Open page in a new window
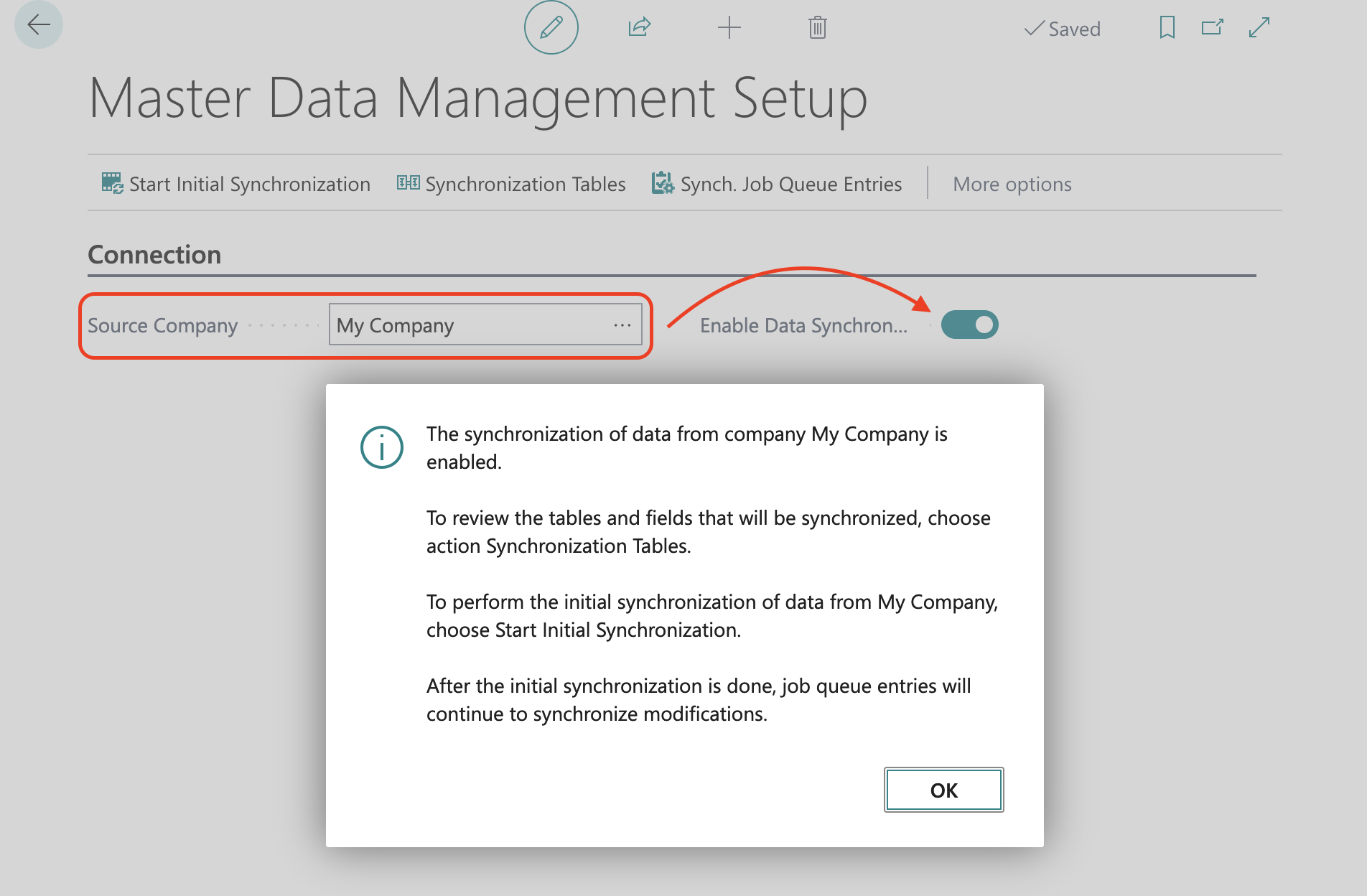 [x=1212, y=27]
